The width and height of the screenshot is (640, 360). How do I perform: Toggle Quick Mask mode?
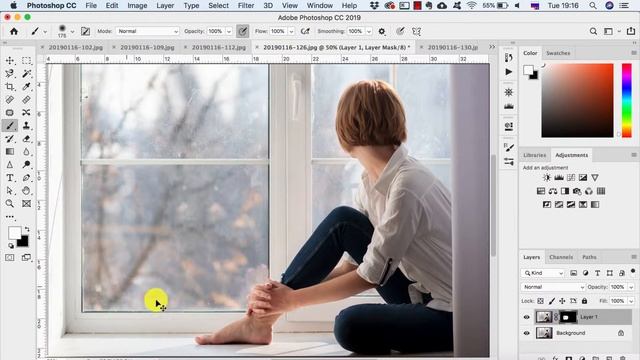[x=10, y=258]
